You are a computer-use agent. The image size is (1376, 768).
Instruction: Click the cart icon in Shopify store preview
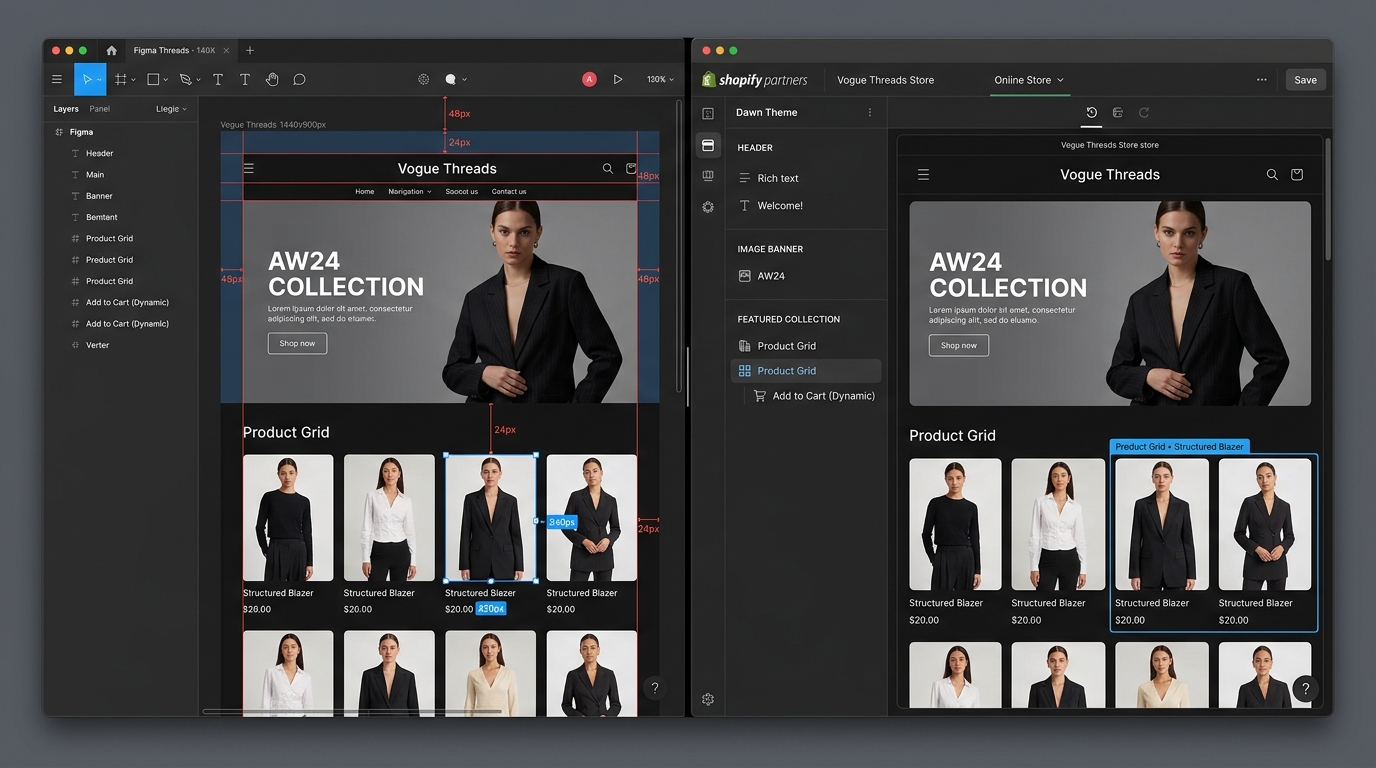tap(1297, 174)
